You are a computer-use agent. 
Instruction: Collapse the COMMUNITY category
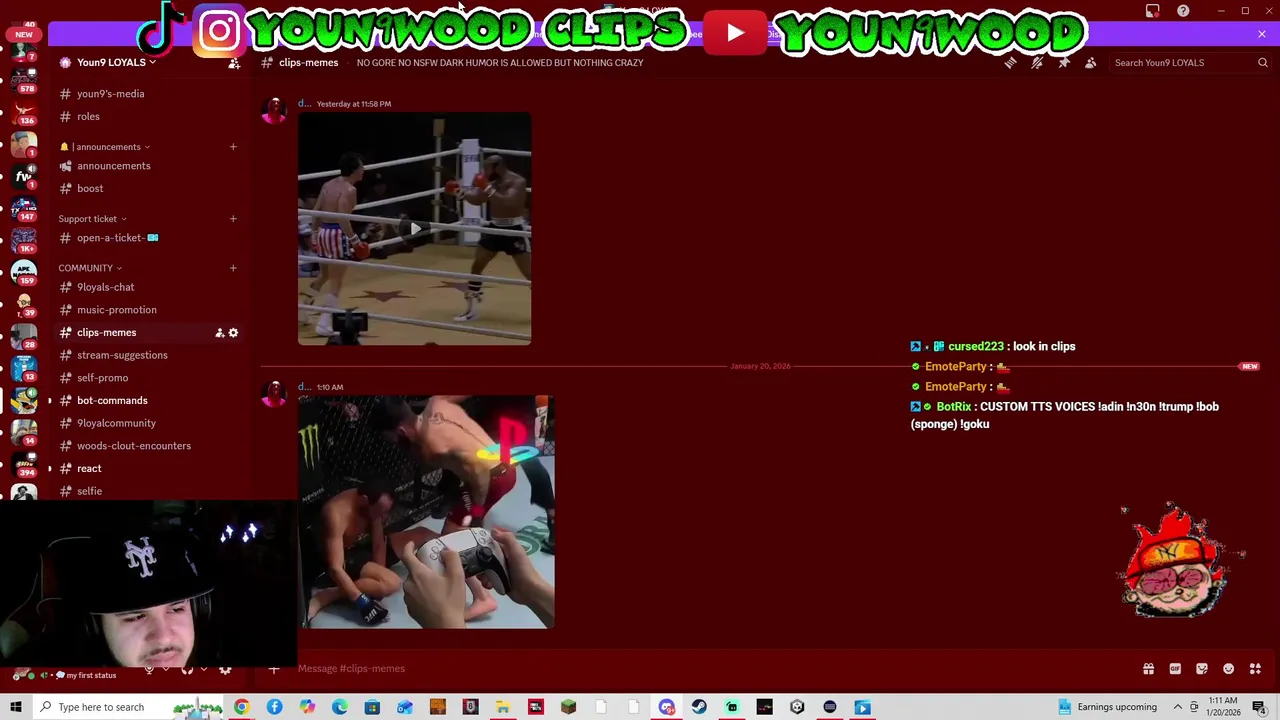[x=90, y=268]
